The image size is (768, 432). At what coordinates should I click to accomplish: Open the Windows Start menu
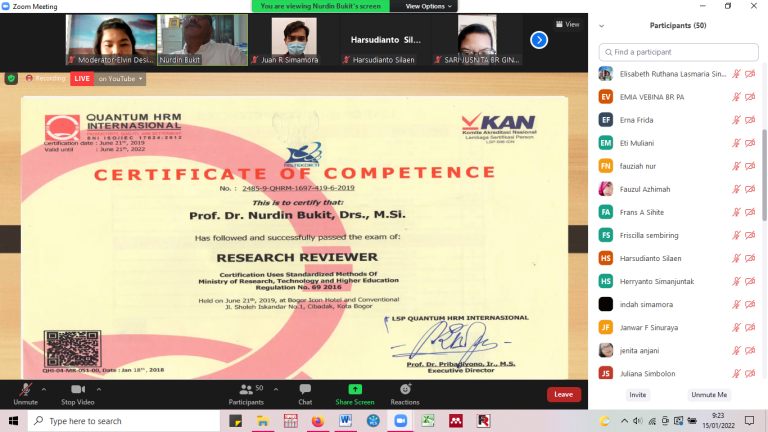[x=13, y=421]
